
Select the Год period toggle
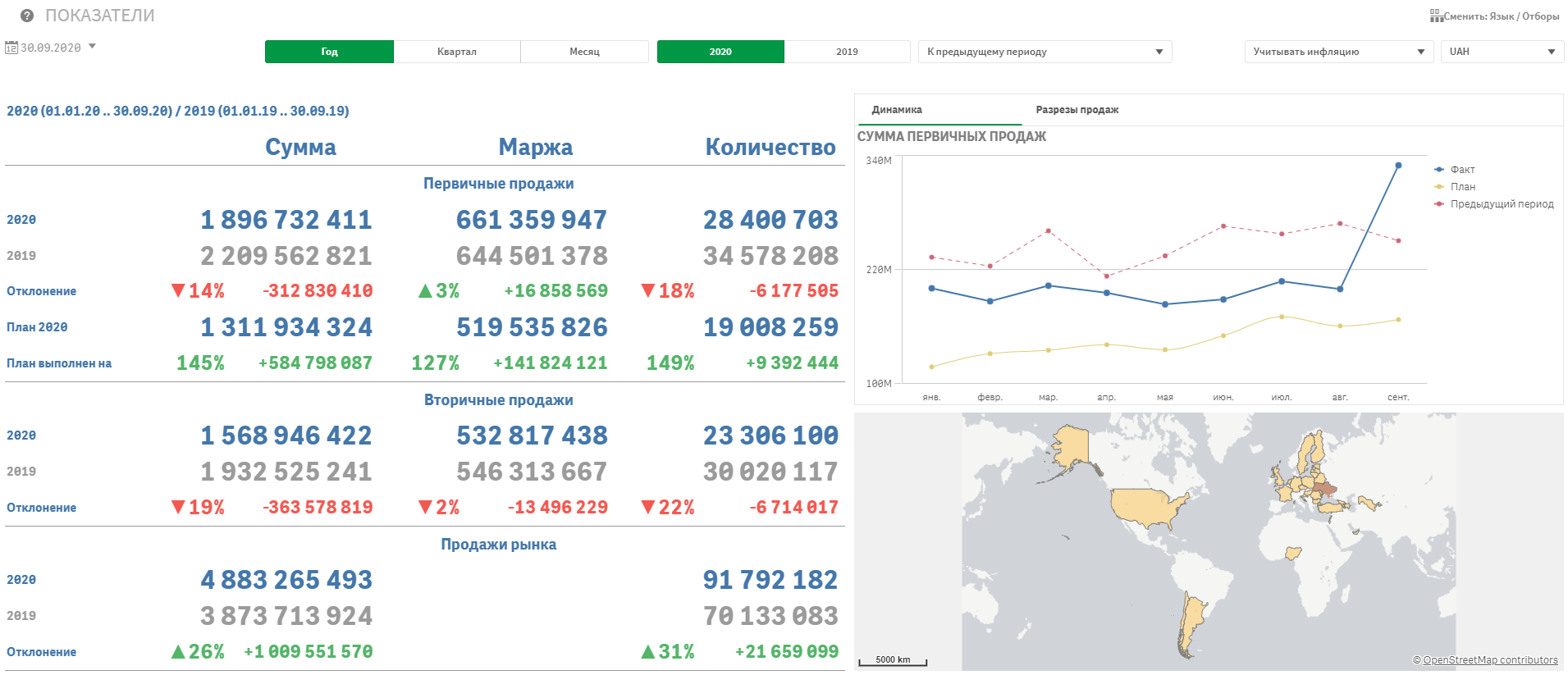tap(329, 52)
